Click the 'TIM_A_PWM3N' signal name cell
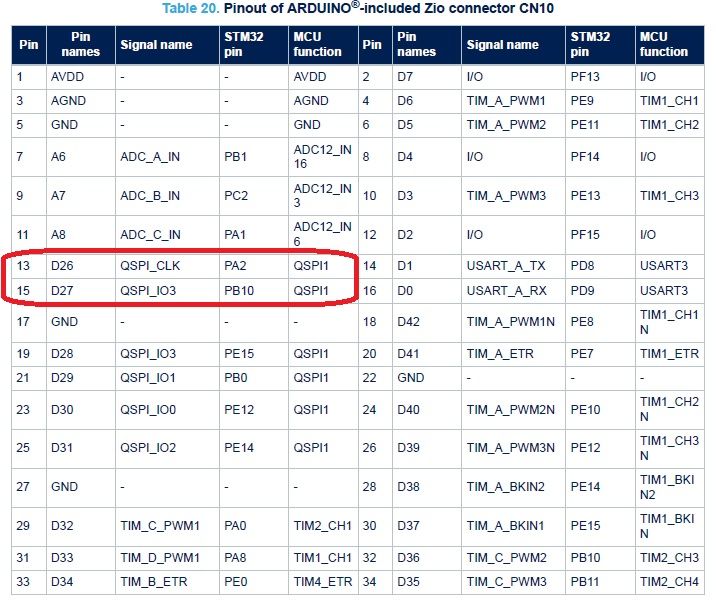Screen dimensions: 716x605 (x=511, y=448)
